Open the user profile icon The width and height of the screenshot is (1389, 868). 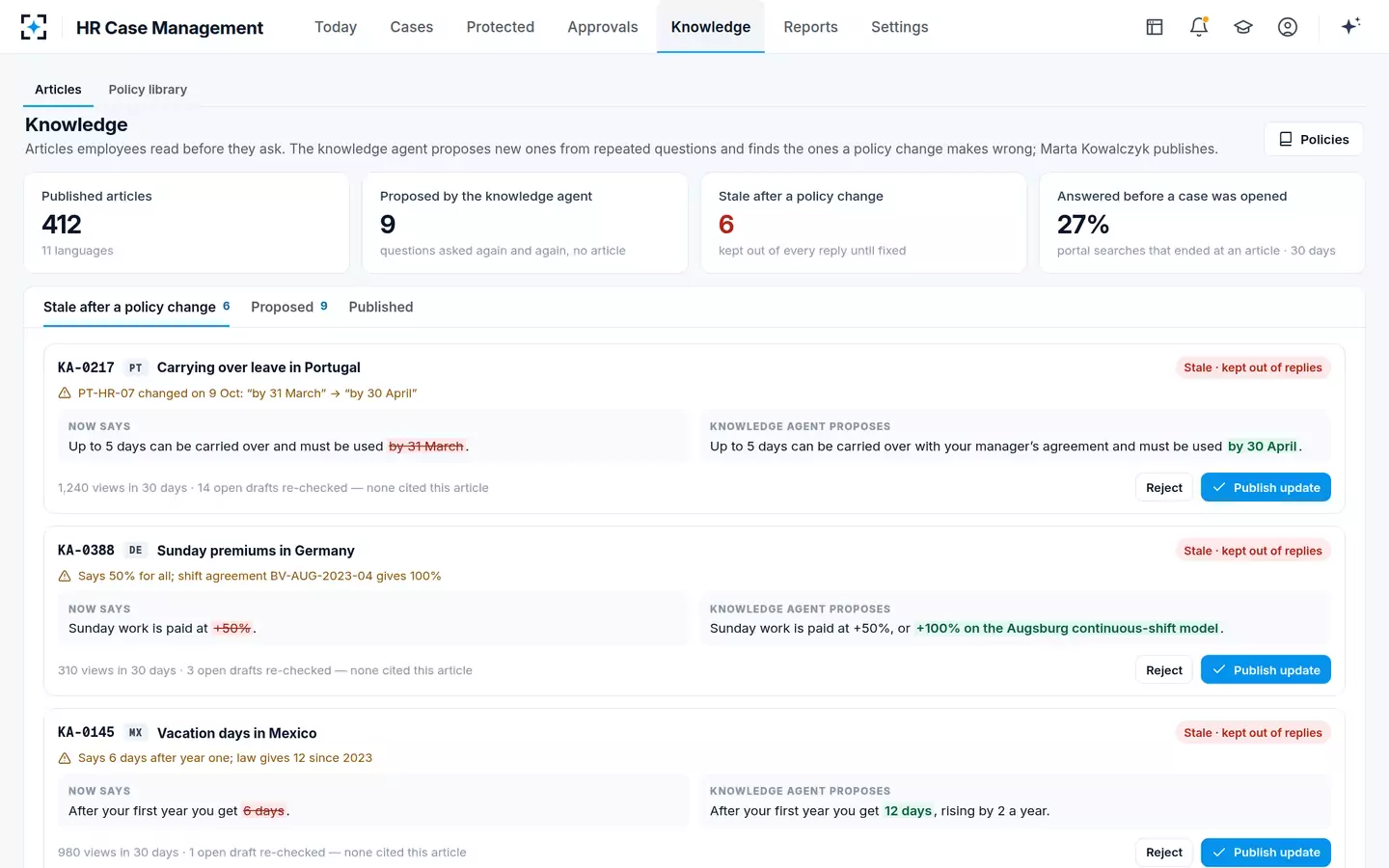coord(1288,27)
